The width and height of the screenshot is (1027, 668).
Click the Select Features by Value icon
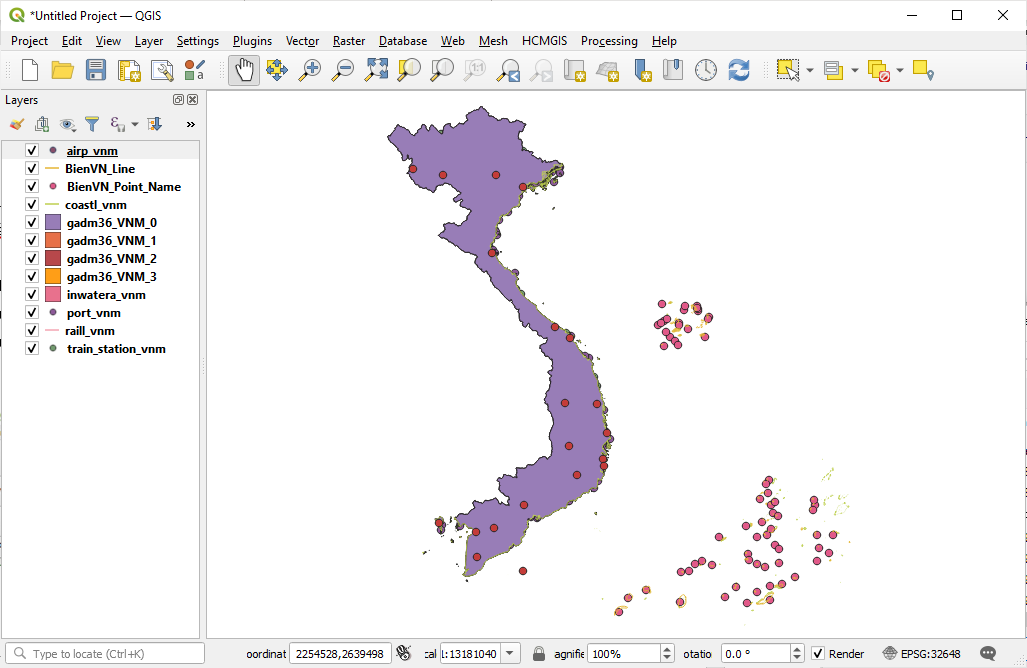point(833,70)
